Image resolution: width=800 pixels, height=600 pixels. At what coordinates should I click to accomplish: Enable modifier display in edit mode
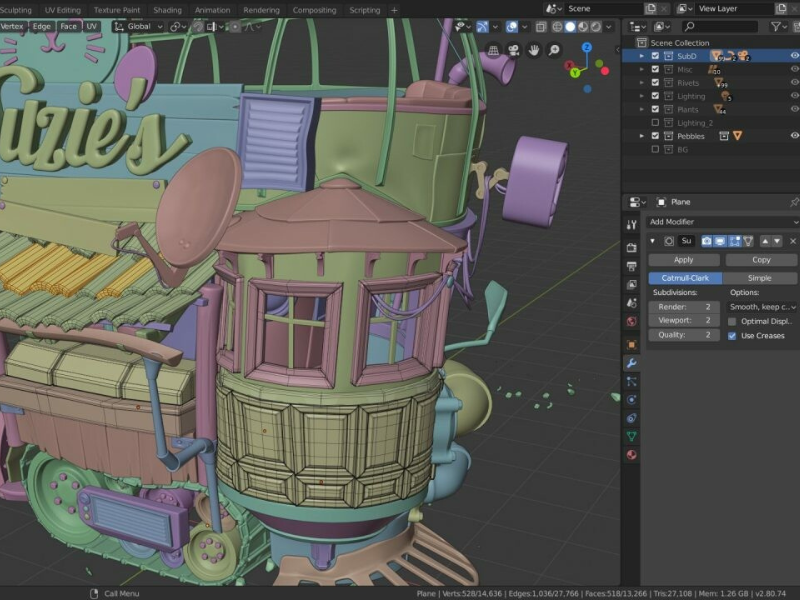[735, 241]
